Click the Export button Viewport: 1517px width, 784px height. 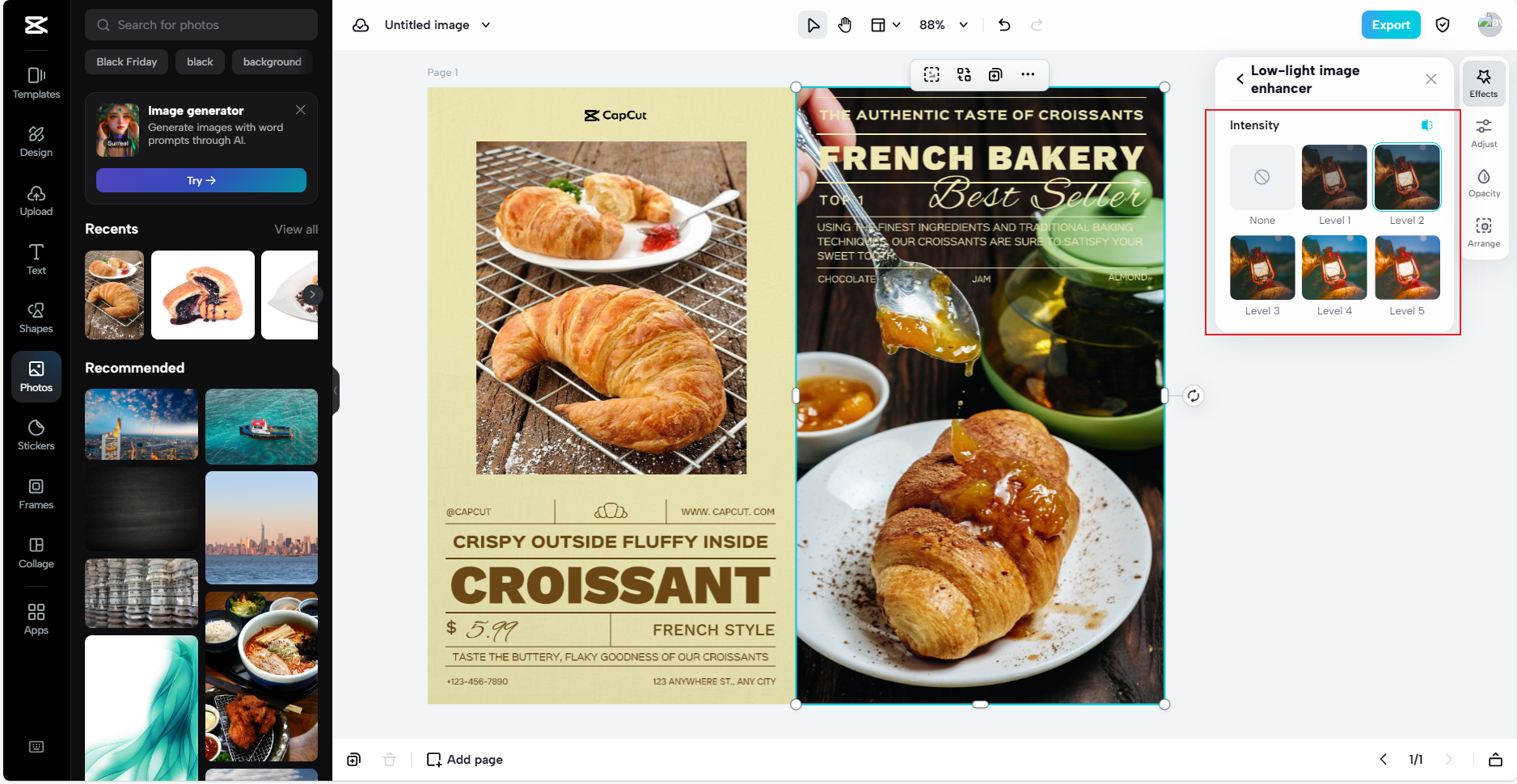(1390, 25)
